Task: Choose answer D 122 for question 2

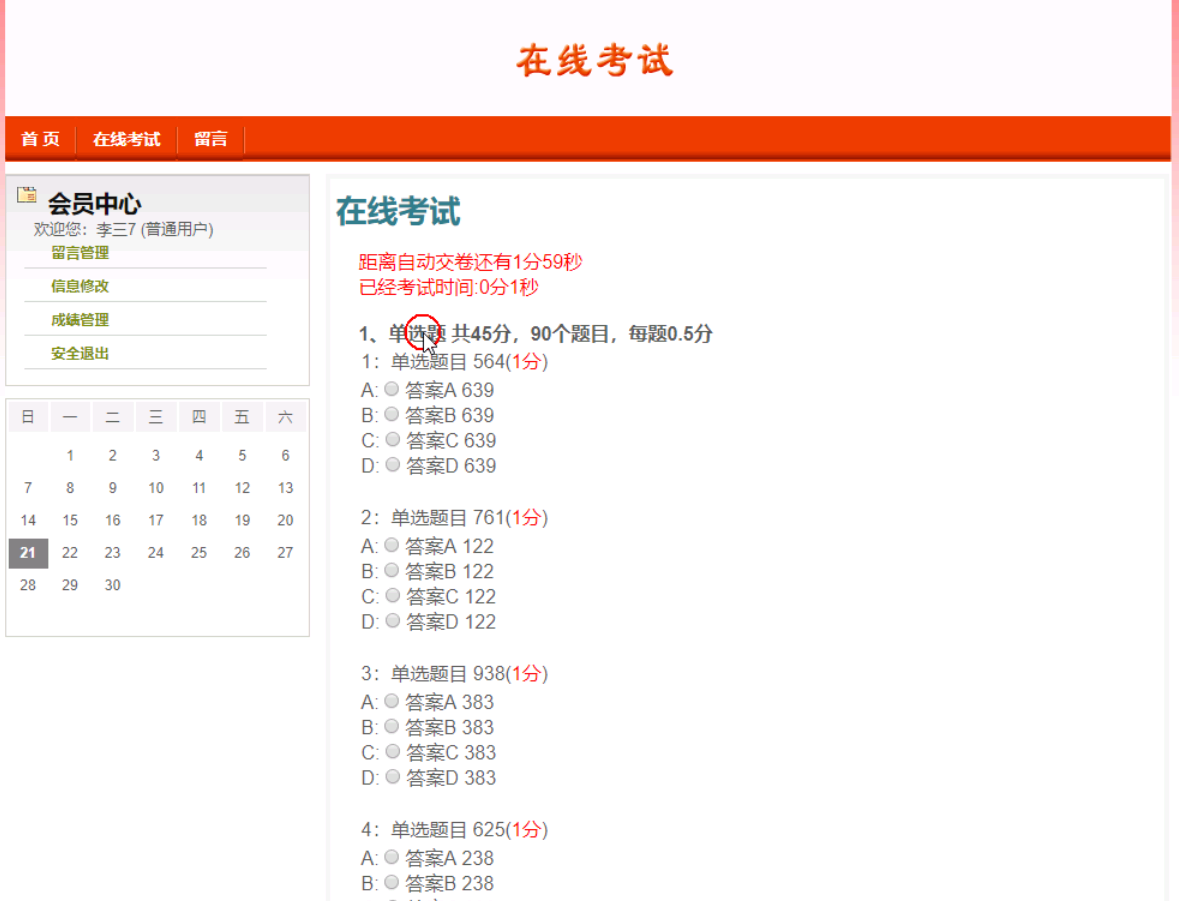Action: (391, 619)
